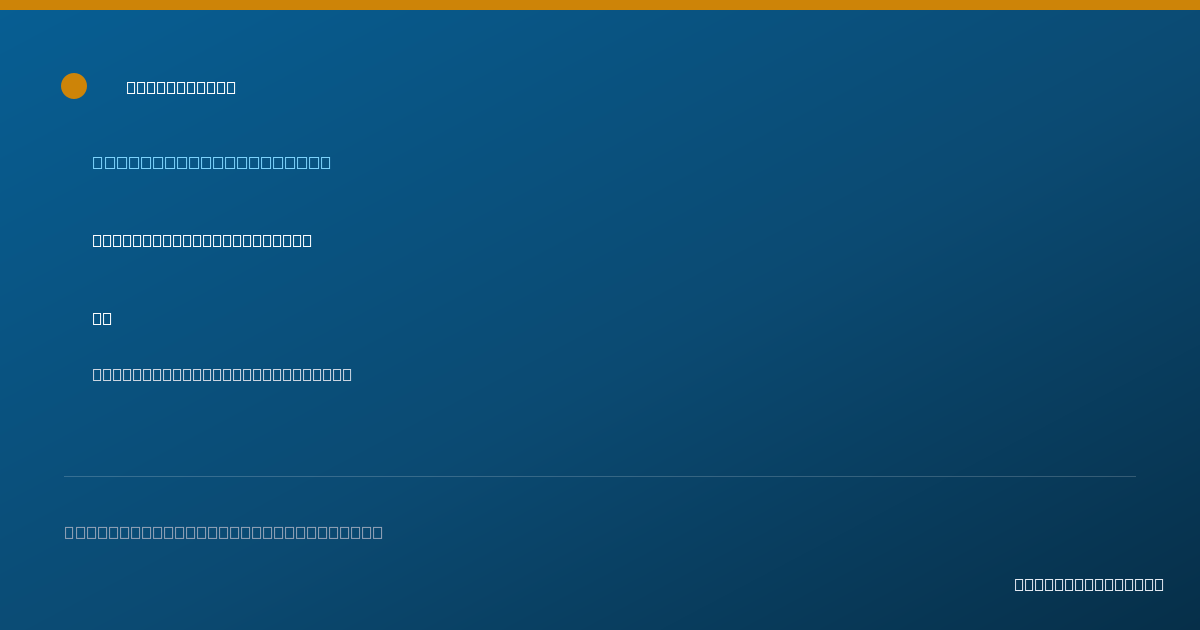
Task: Click the orange bar along the top edge
Action: point(600,5)
